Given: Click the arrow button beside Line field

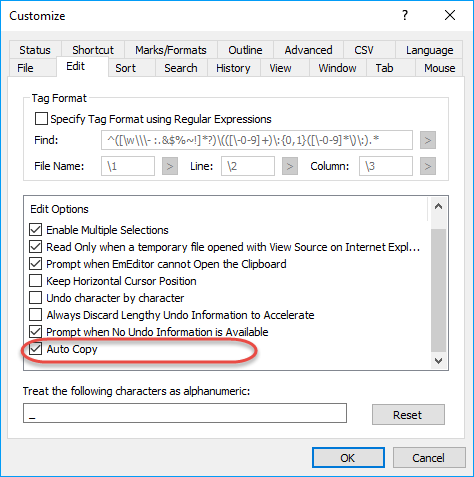Looking at the screenshot, I should point(290,166).
